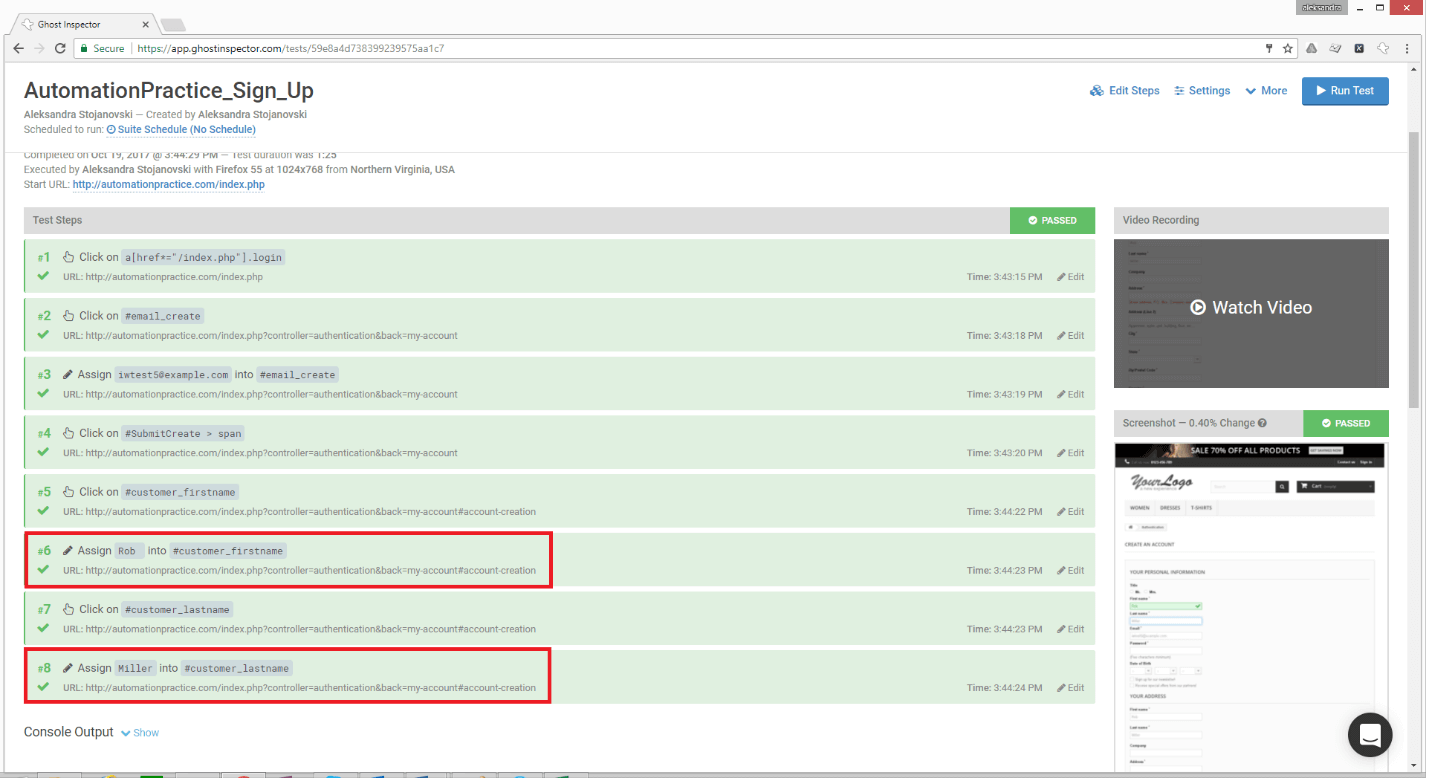
Task: Open the page screenshot thumbnail
Action: (1251, 607)
